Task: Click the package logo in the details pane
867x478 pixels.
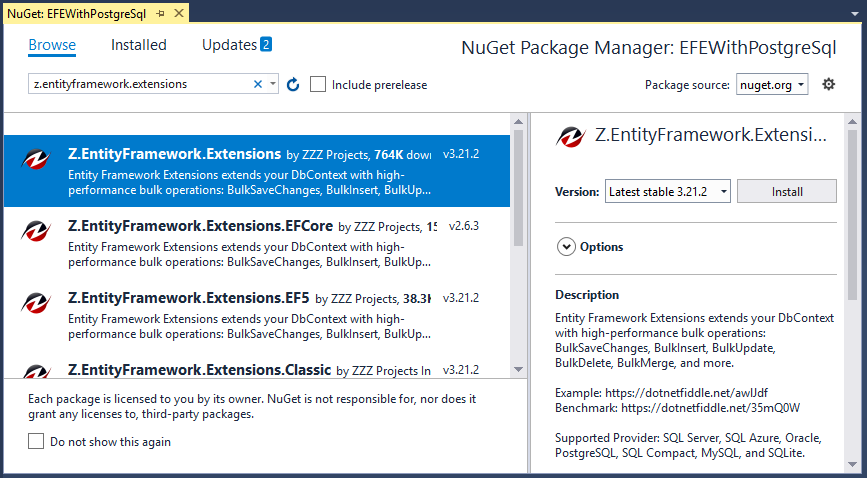Action: point(571,136)
